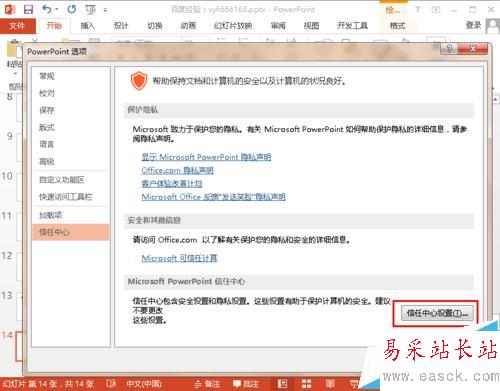Open the Undo history dropdown arrow
Image resolution: width=500 pixels, height=391 pixels.
pyautogui.click(x=57, y=10)
